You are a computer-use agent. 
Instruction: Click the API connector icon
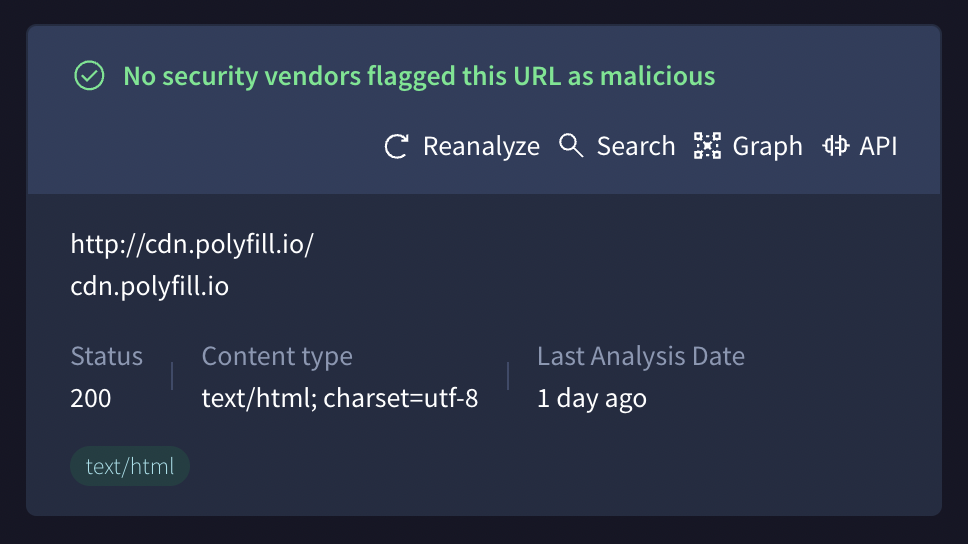835,146
